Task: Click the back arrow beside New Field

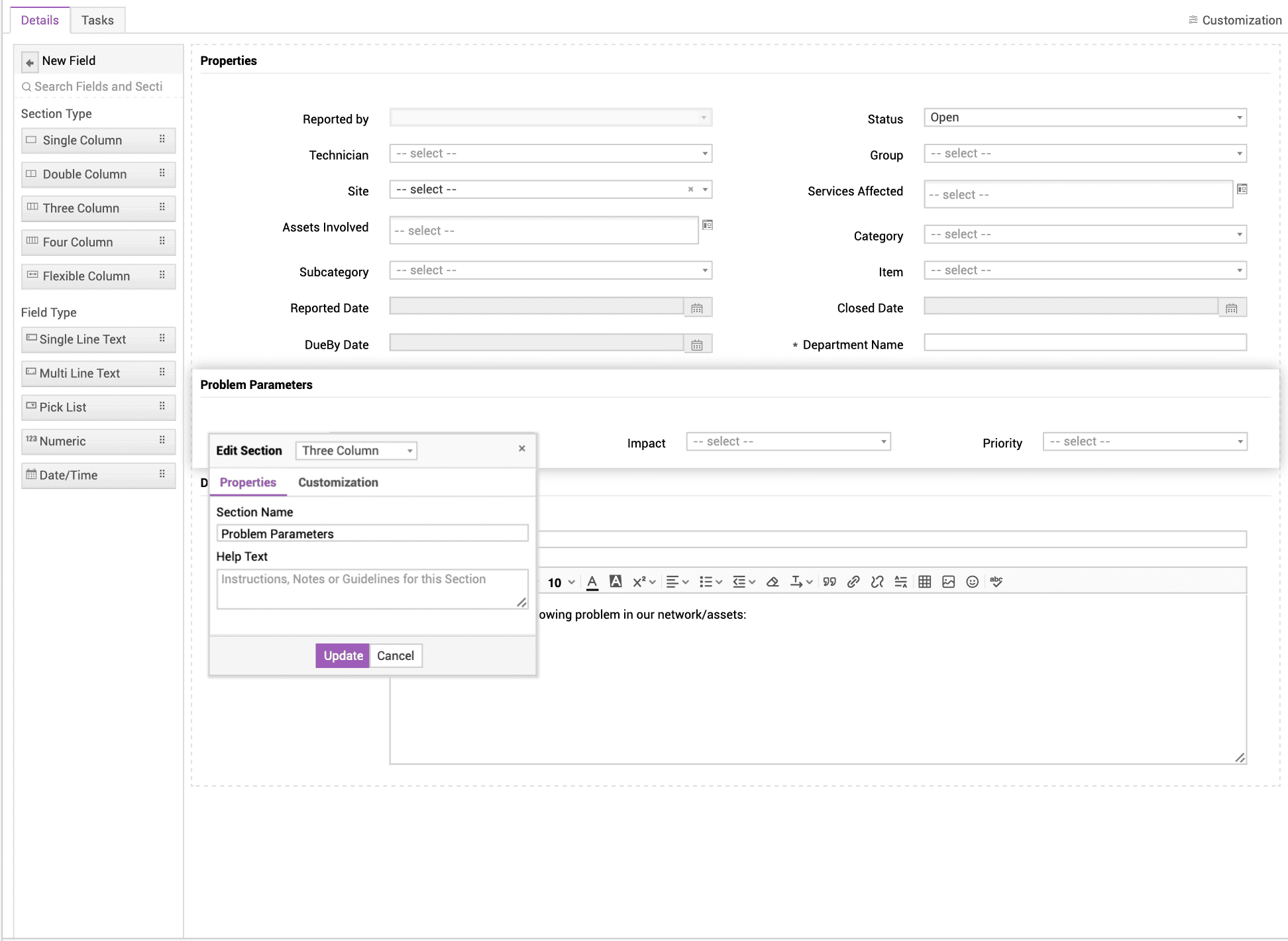Action: coord(30,62)
